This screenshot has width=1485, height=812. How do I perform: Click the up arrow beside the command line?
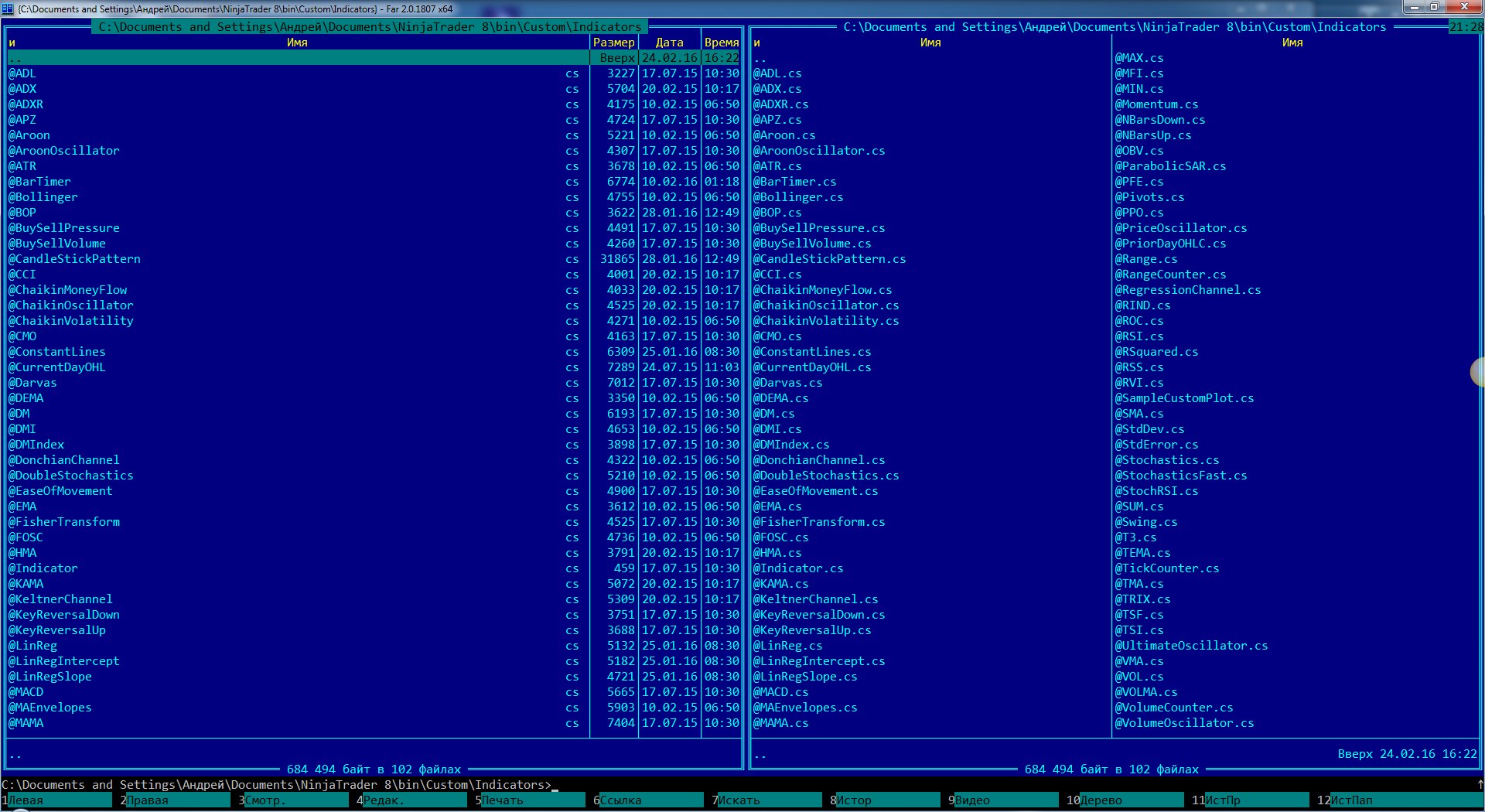point(1480,785)
